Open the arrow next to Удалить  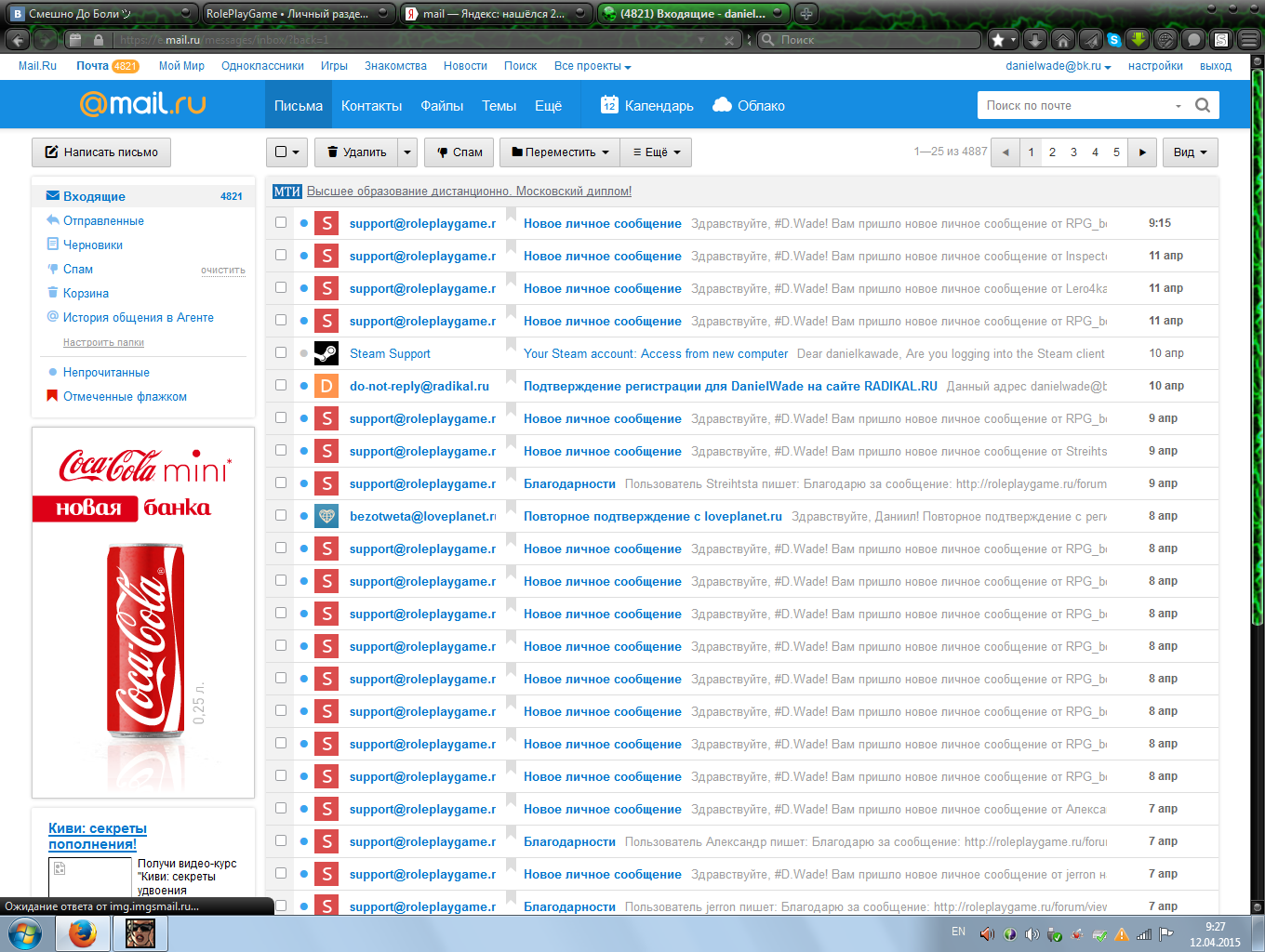(407, 152)
